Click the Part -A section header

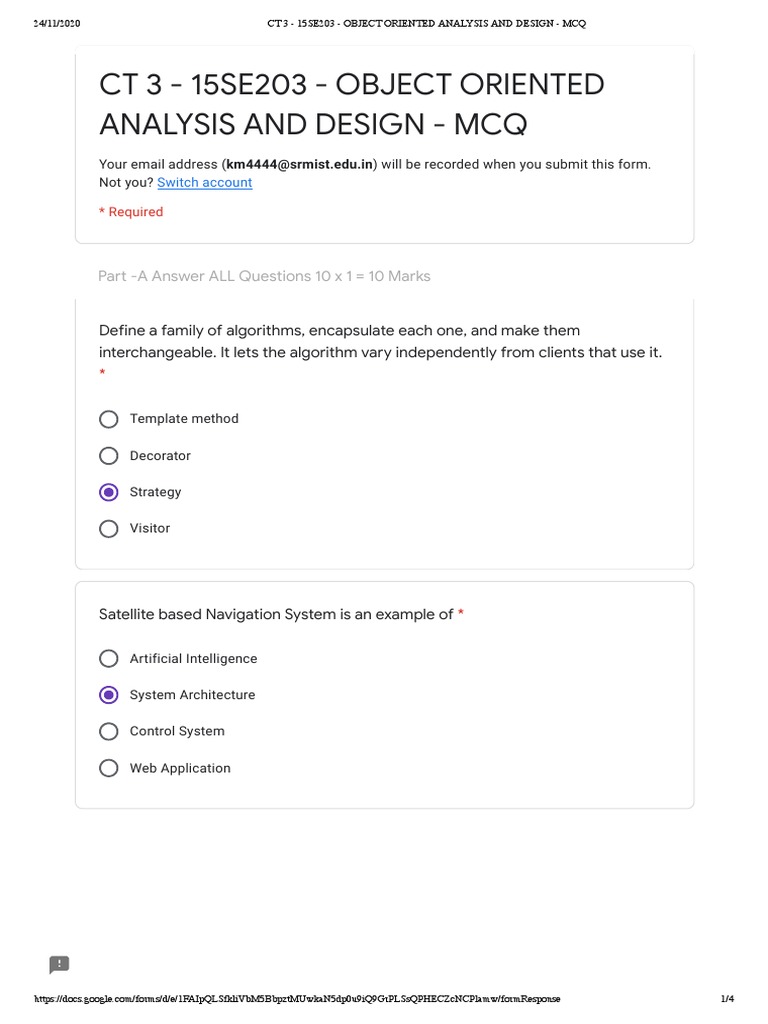pyautogui.click(x=264, y=276)
